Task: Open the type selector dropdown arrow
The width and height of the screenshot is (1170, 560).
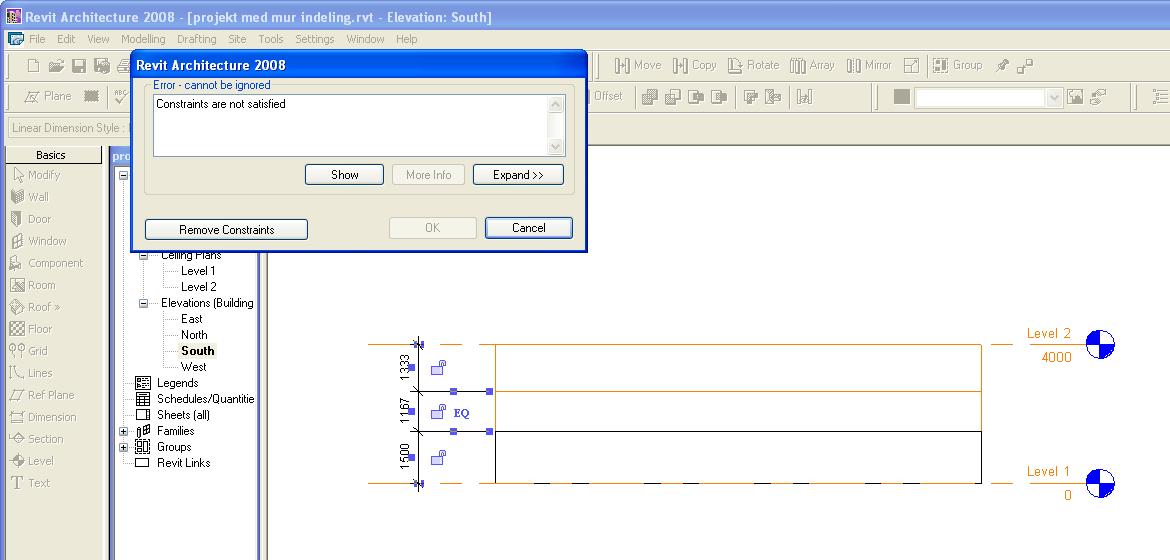Action: pos(1054,97)
